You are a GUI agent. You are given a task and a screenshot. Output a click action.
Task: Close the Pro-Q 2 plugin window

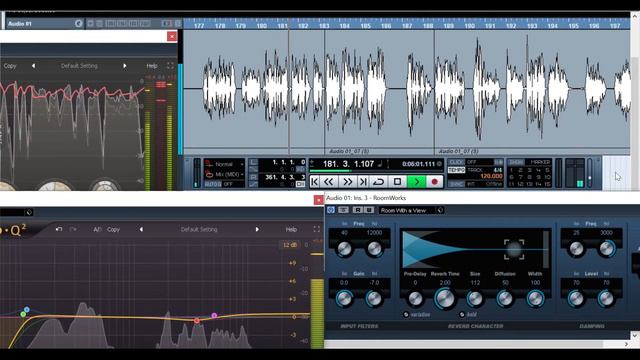[319, 200]
